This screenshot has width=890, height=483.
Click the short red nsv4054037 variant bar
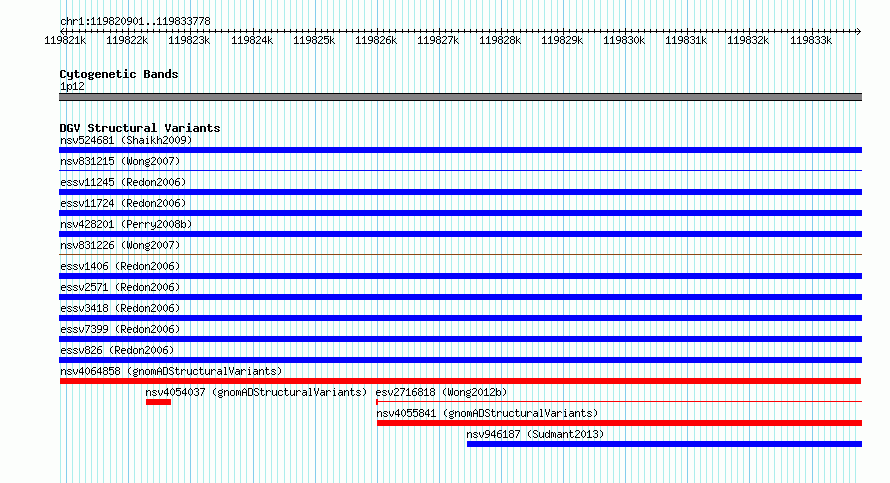158,402
